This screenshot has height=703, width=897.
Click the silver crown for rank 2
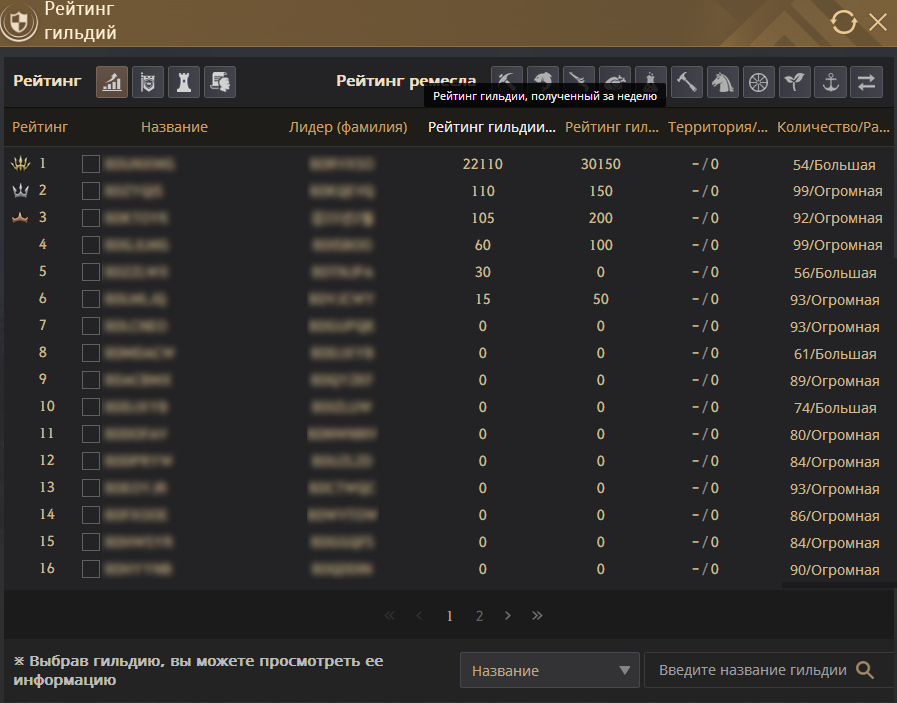coord(21,190)
